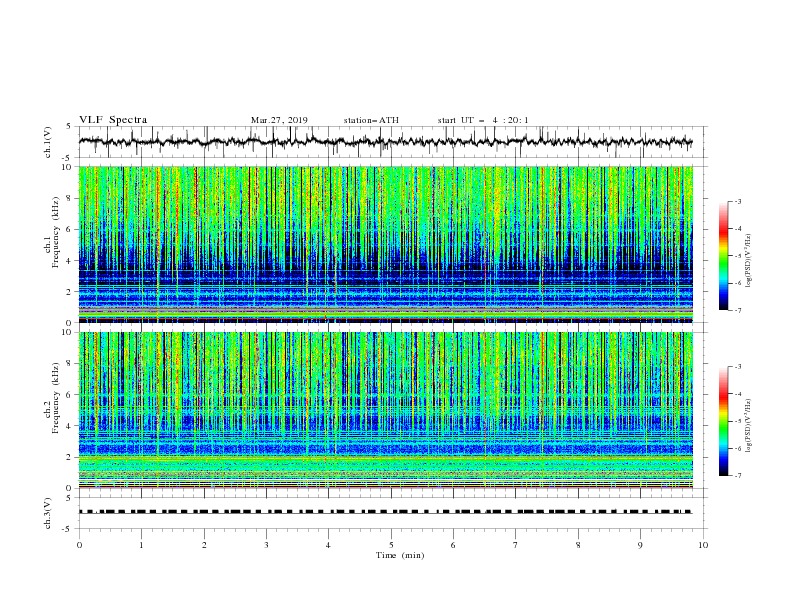Click the ch.2 colorbar 'log(PSD)(V²/Hz)' label
This screenshot has width=792, height=612.
point(749,426)
